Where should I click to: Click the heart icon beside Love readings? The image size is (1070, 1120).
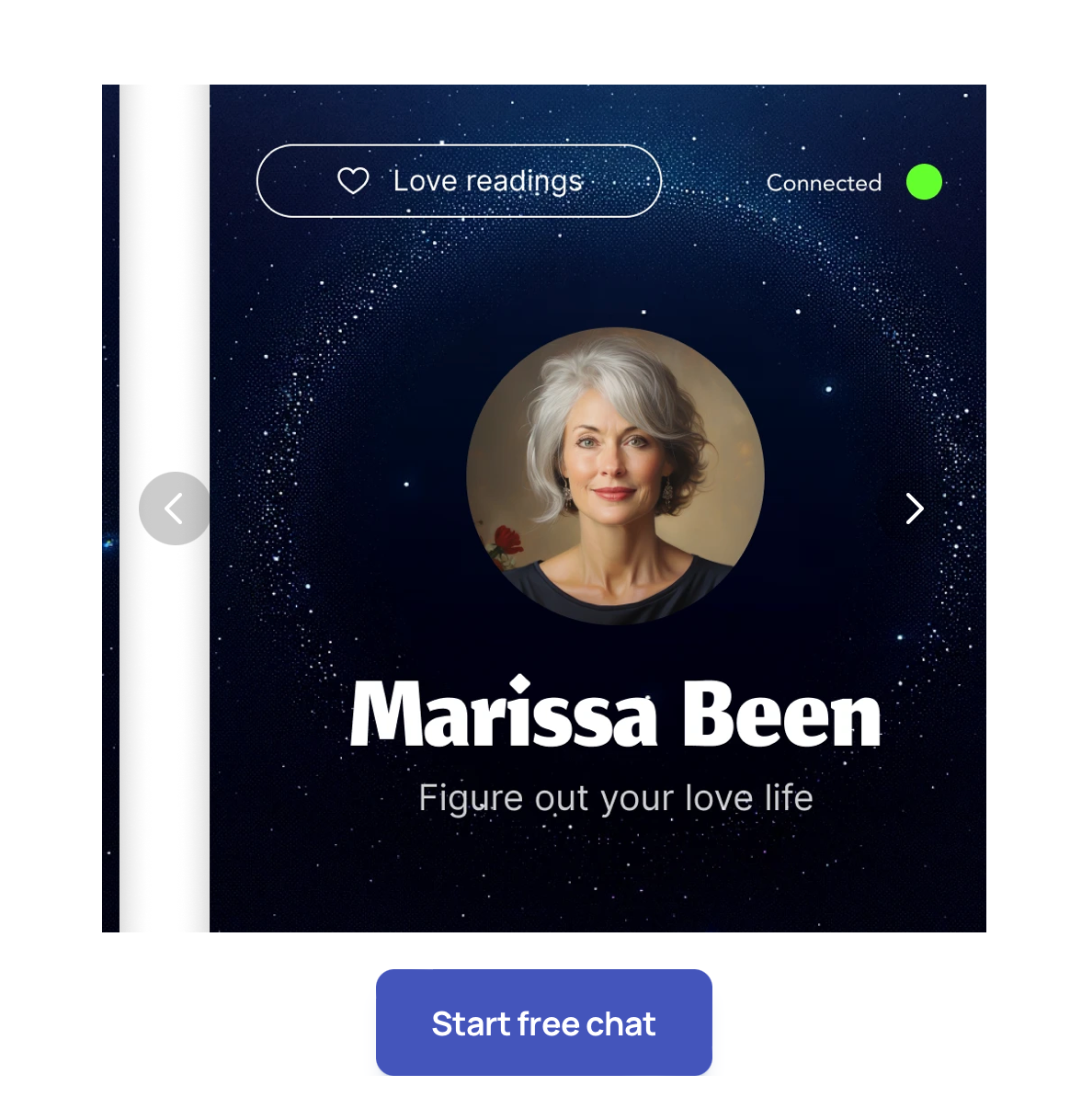click(x=353, y=181)
